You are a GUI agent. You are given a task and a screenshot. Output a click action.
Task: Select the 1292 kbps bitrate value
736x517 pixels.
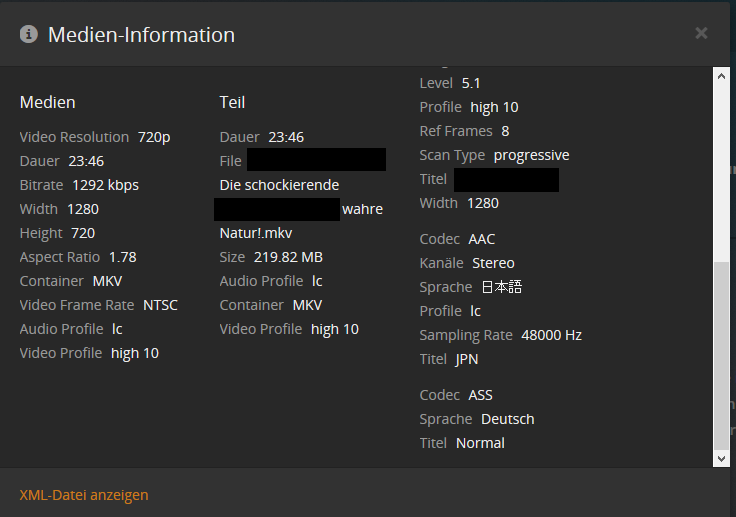click(x=105, y=185)
